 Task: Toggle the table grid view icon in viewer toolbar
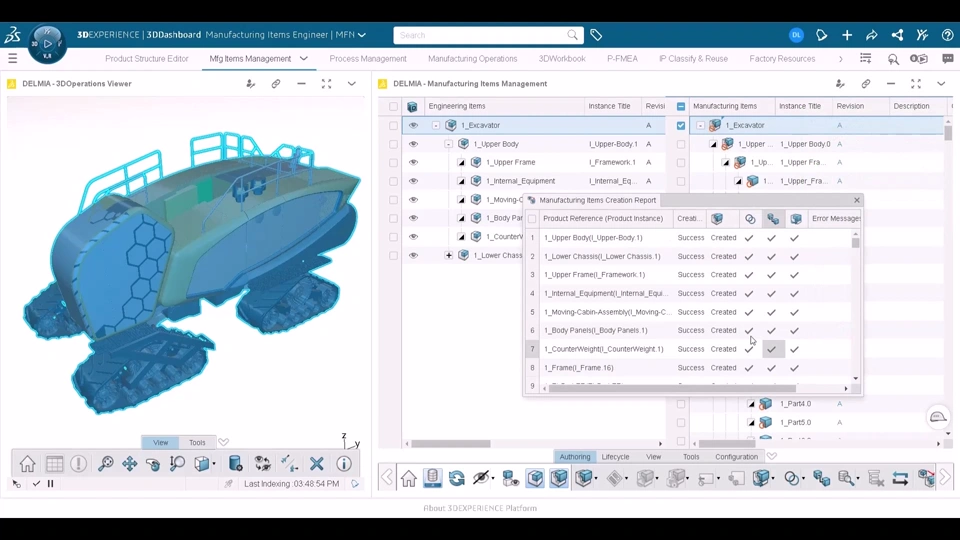(x=54, y=463)
